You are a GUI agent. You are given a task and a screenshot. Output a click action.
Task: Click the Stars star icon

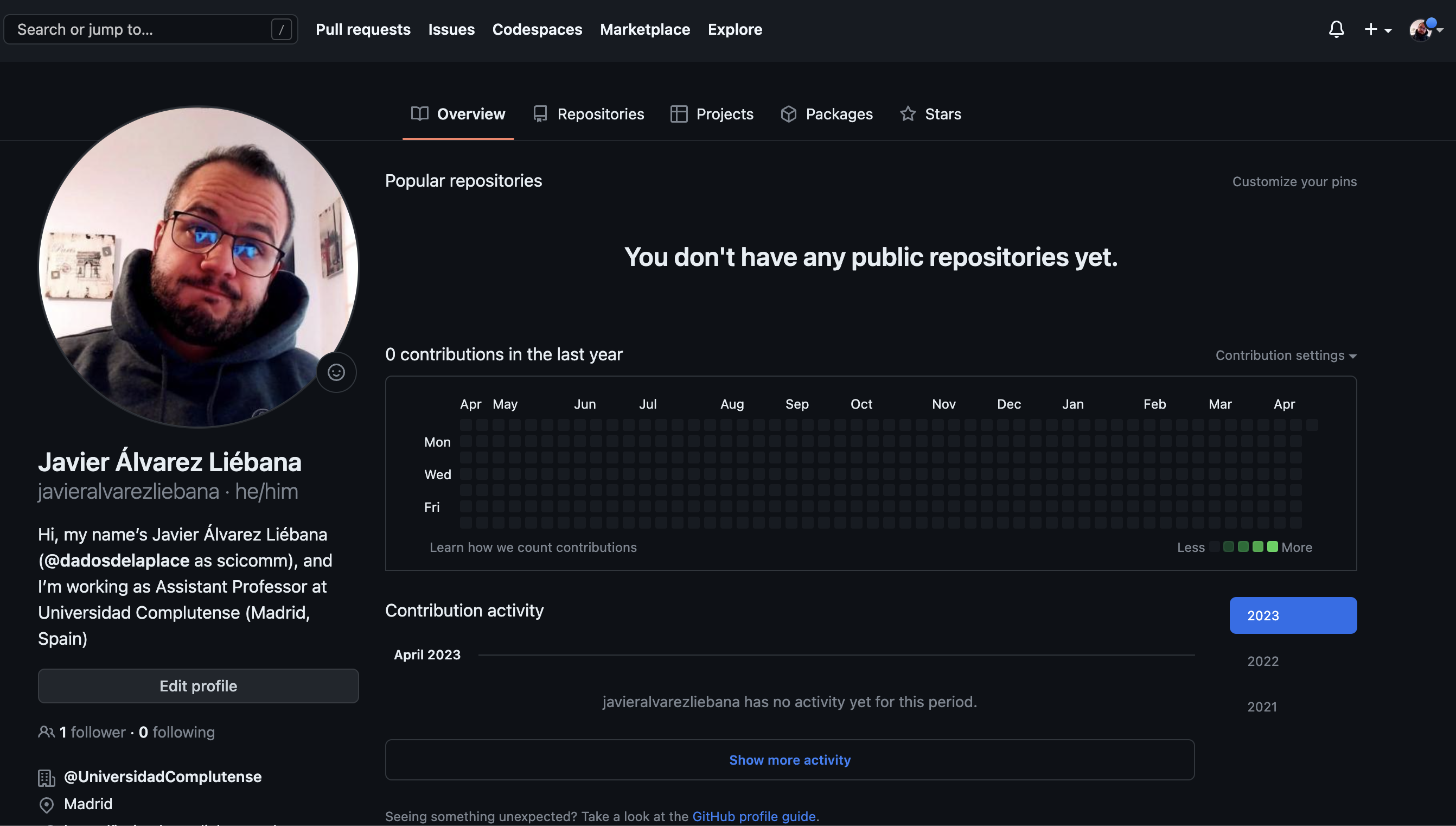point(908,113)
